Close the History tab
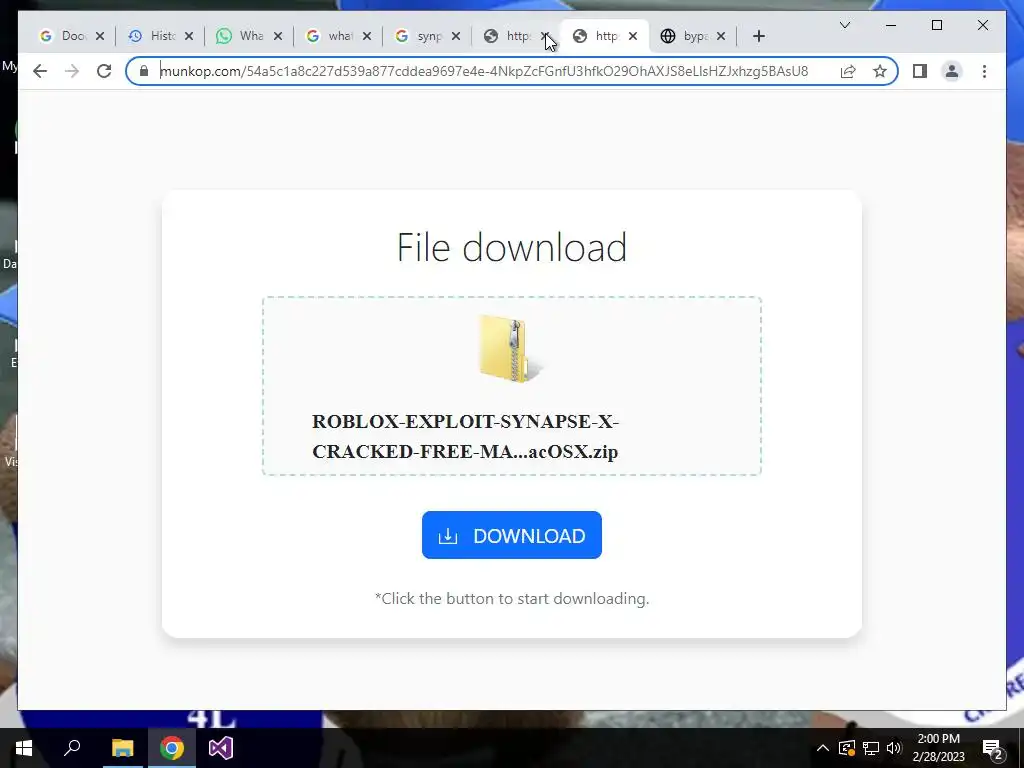 coord(189,36)
